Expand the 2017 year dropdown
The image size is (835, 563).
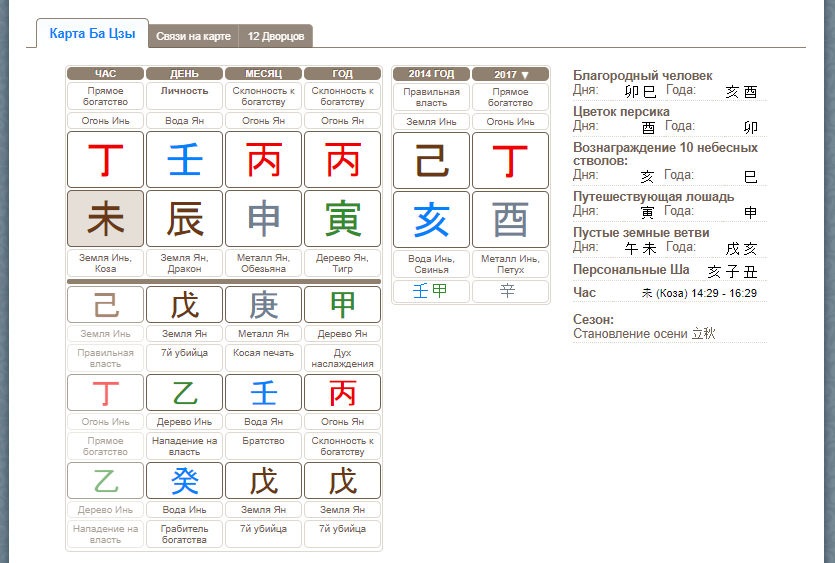[x=510, y=74]
